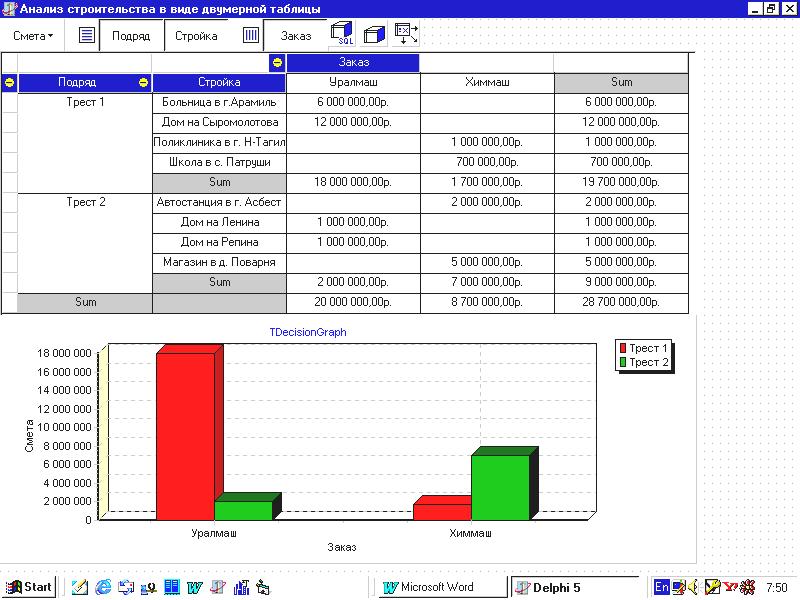This screenshot has width=800, height=600.
Task: Click the notepad pencil quick launch icon
Action: (x=80, y=587)
